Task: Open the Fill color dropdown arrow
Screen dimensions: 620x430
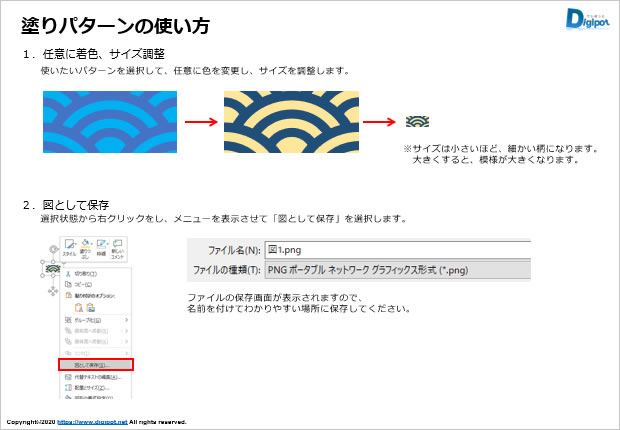Action: [x=92, y=243]
